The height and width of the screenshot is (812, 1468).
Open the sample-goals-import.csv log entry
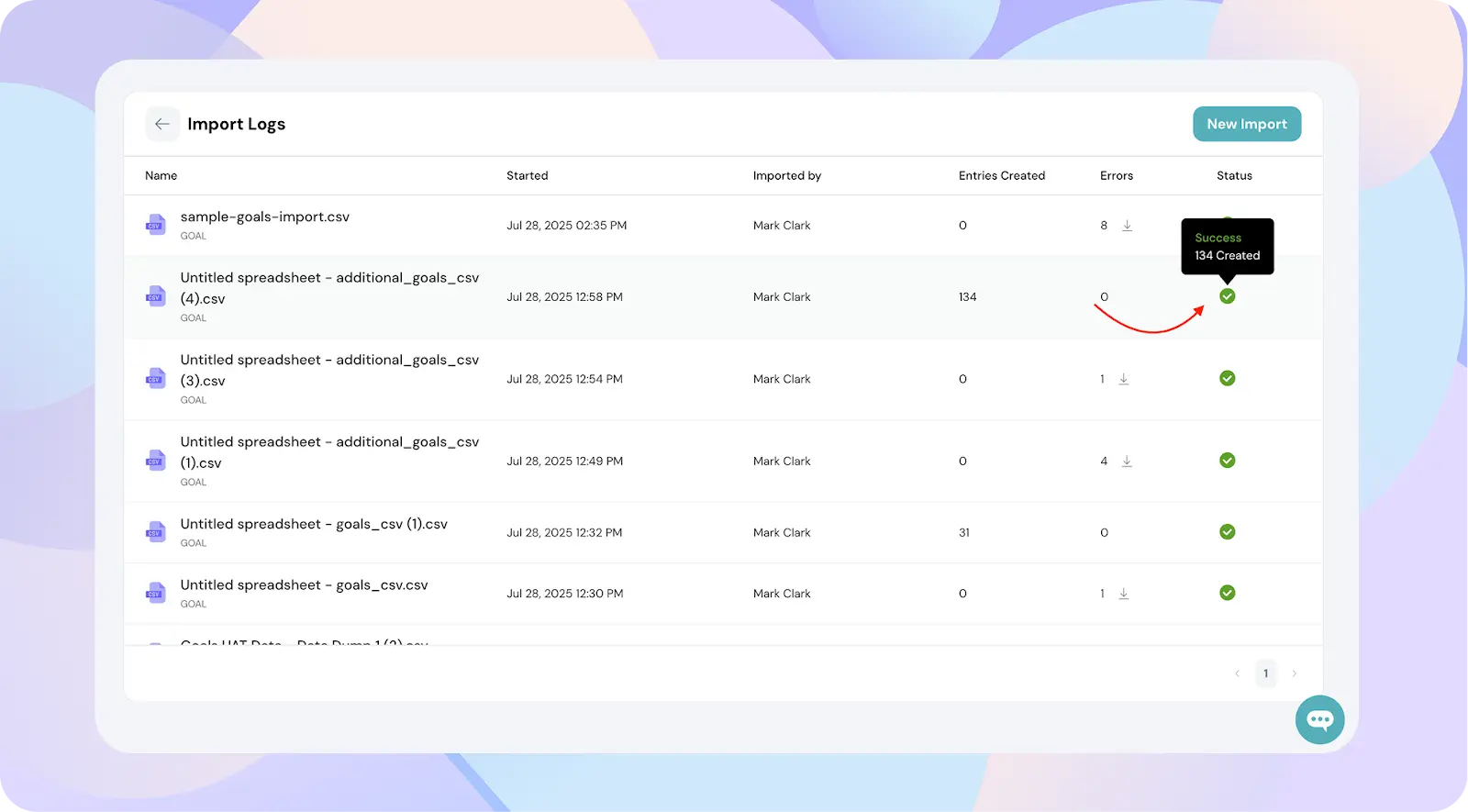pos(264,217)
